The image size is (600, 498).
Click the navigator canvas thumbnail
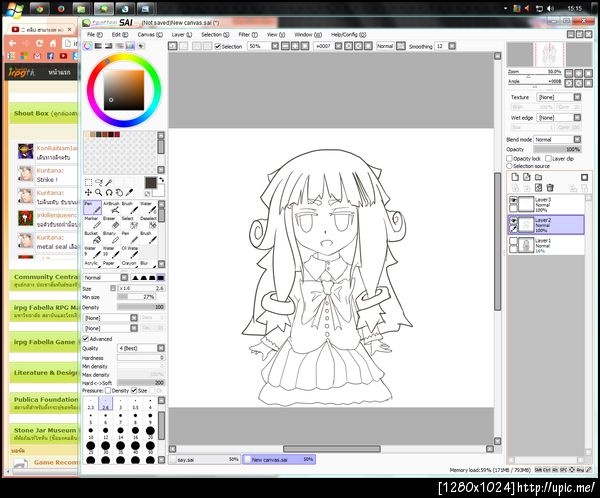click(x=549, y=54)
